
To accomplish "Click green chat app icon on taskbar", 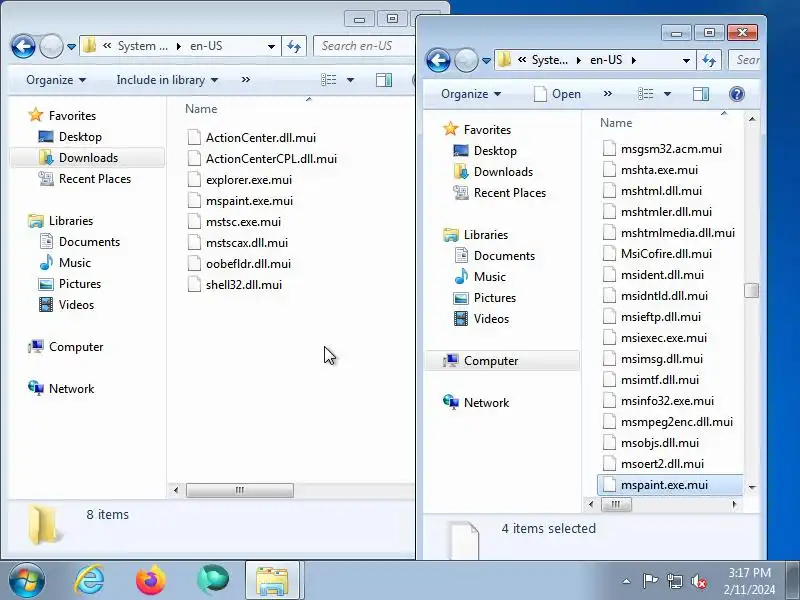I will [x=213, y=581].
